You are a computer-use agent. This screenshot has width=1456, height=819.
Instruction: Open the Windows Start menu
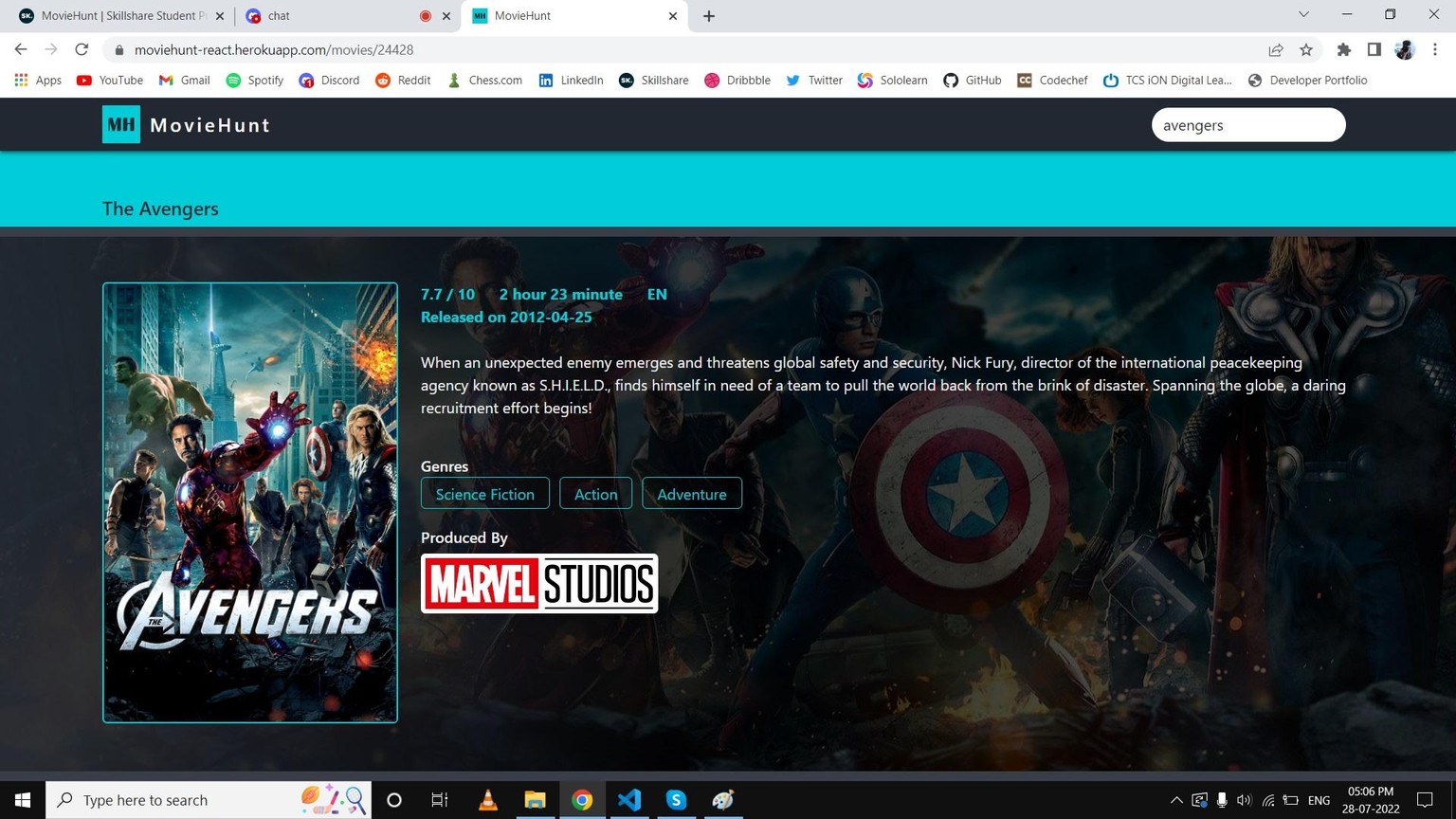click(23, 800)
